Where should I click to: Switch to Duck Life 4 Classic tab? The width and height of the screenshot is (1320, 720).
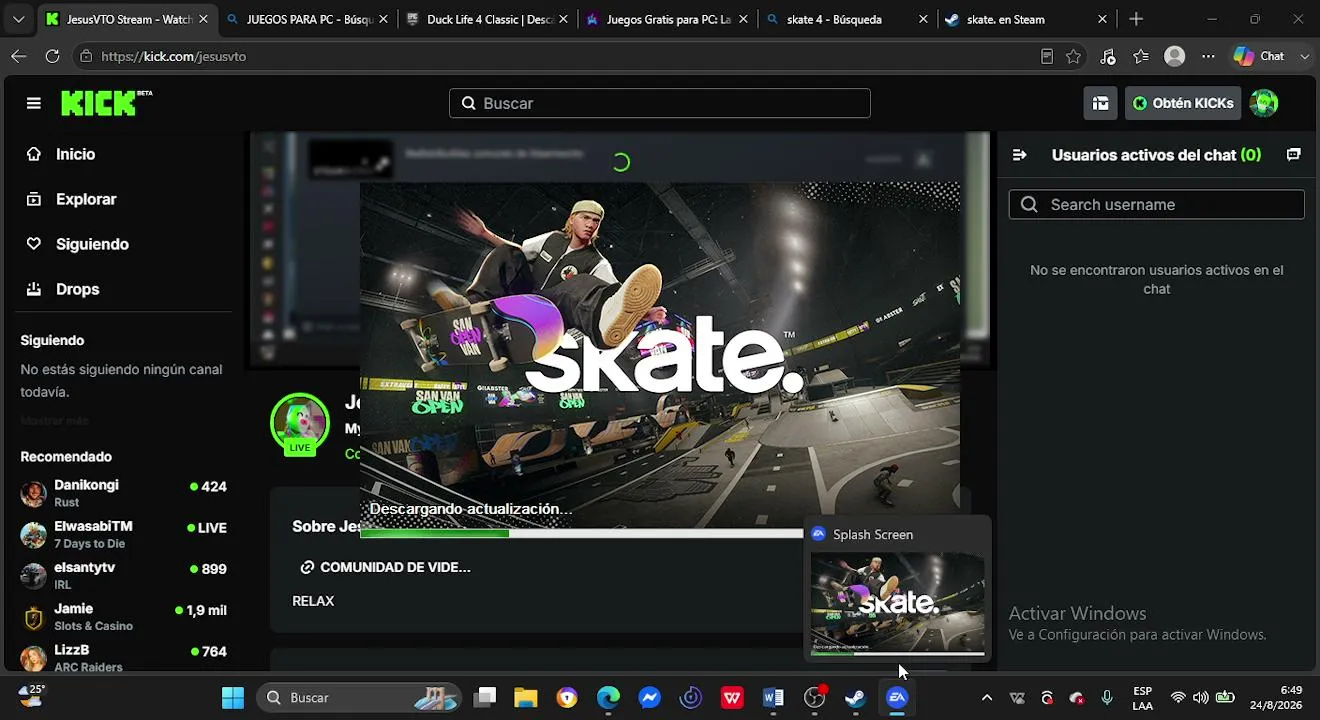[489, 19]
